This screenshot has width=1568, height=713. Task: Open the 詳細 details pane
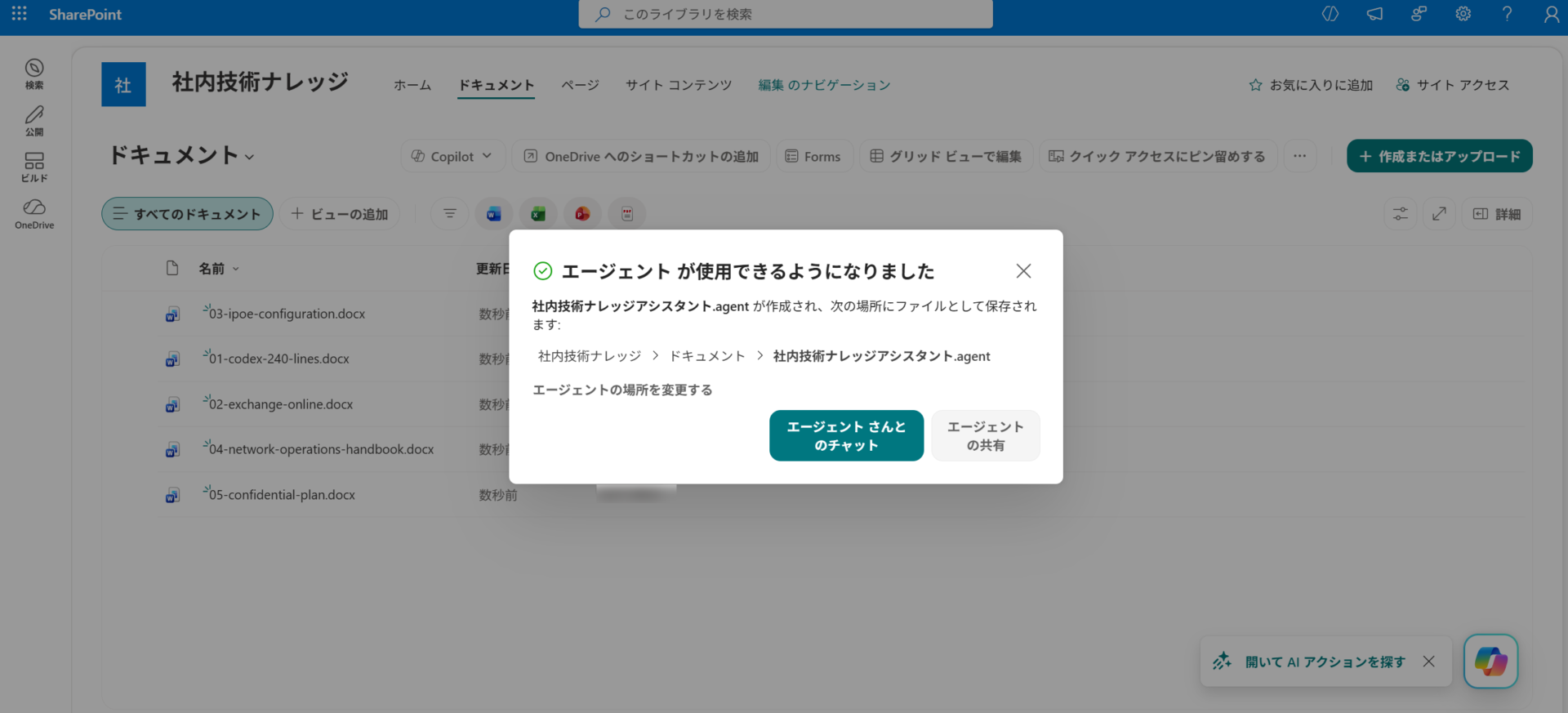pos(1496,214)
